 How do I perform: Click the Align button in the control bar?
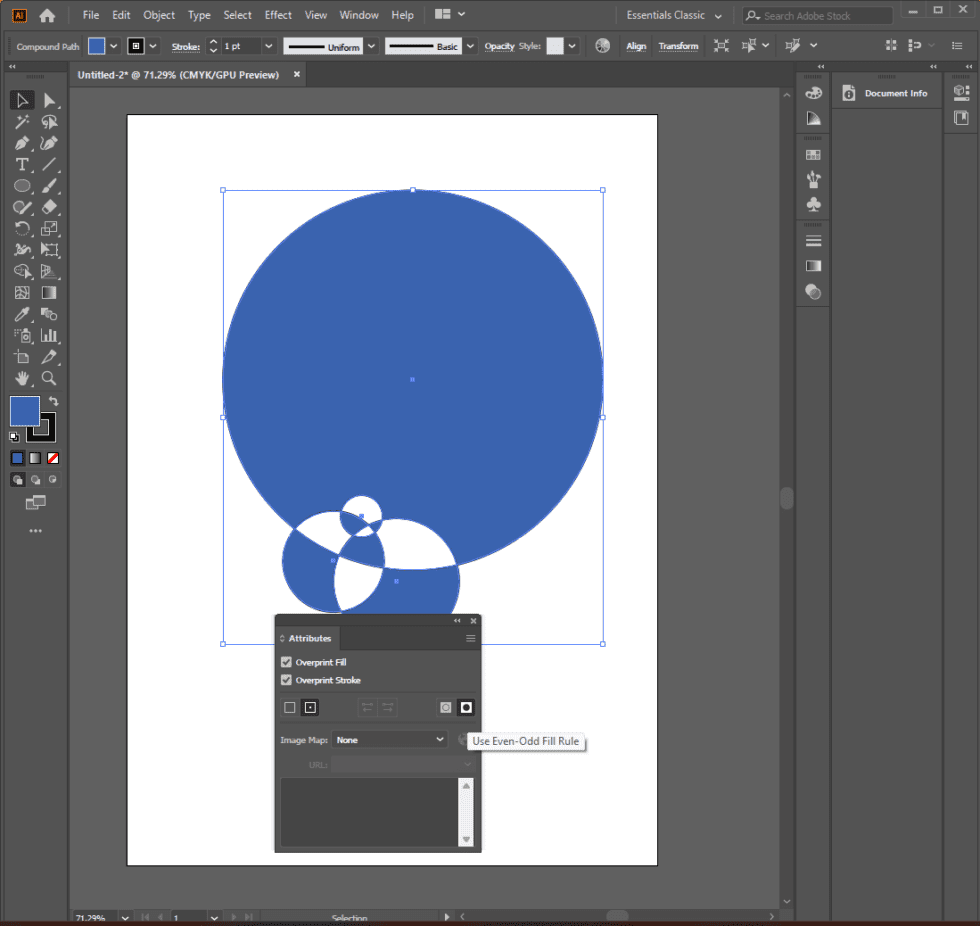(x=636, y=45)
